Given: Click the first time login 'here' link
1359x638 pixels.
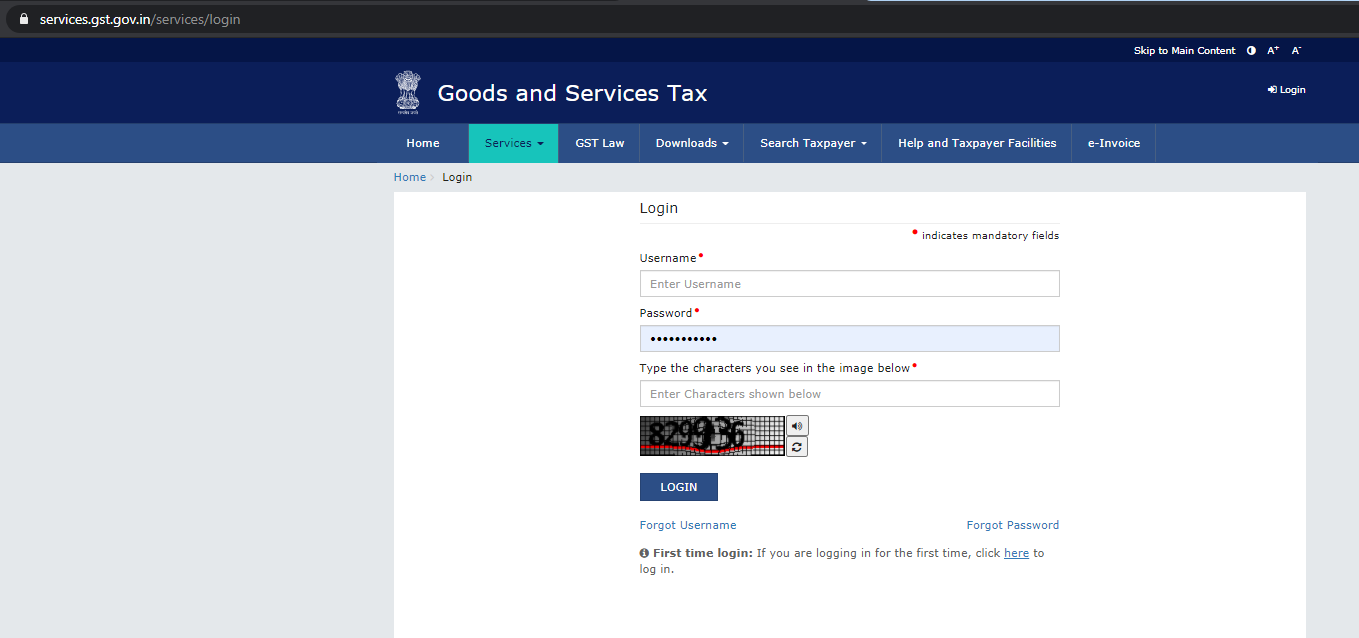Looking at the screenshot, I should (x=1016, y=553).
